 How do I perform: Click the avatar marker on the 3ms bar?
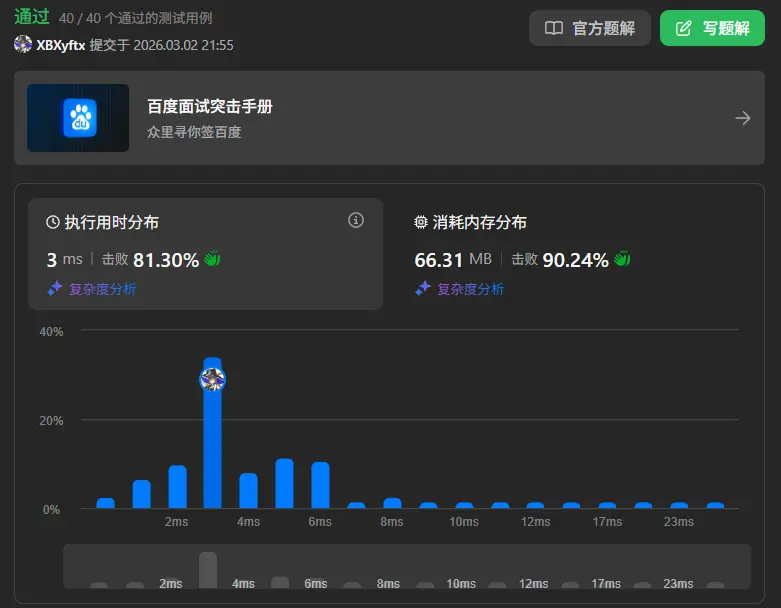[x=212, y=379]
